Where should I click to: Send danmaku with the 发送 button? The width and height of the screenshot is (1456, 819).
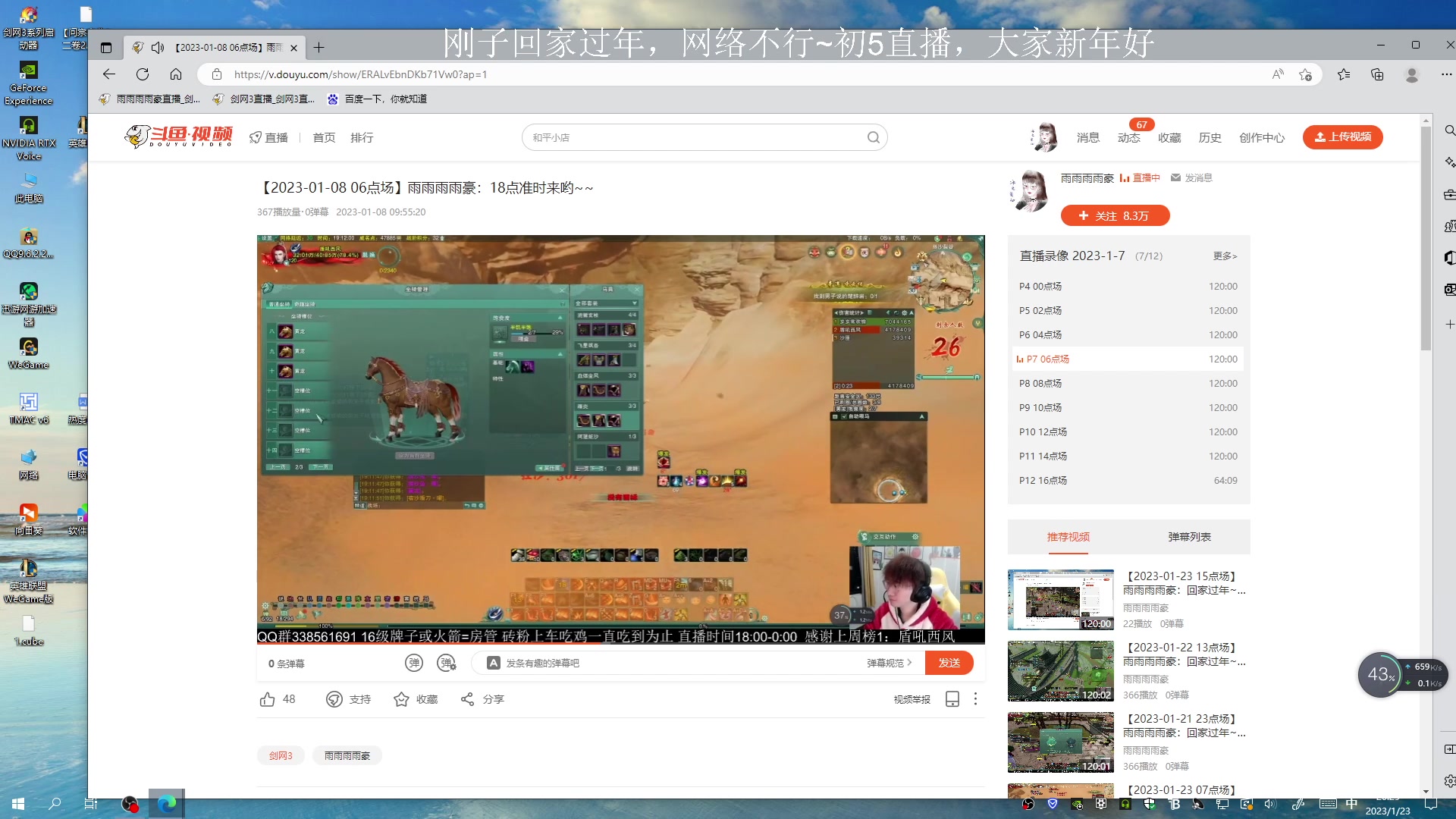click(949, 663)
